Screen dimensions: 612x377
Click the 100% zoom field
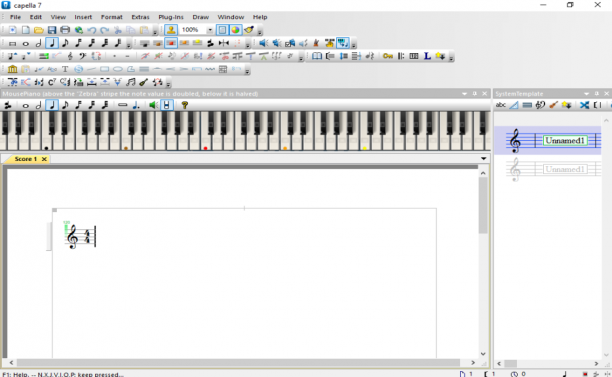pos(193,30)
